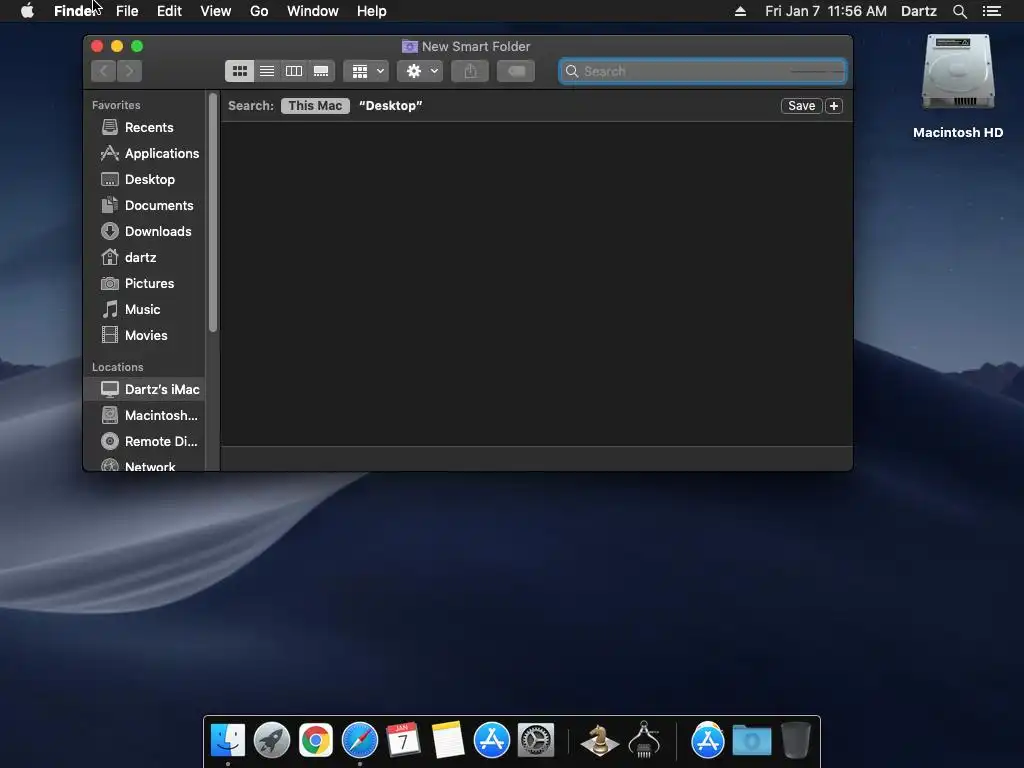Open System Preferences from the Dock

pyautogui.click(x=536, y=741)
